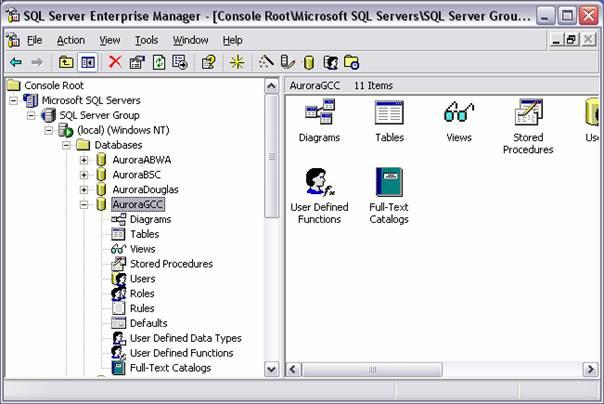This screenshot has height=404, width=604.
Task: Select Diagrams node in the tree
Action: click(x=150, y=219)
